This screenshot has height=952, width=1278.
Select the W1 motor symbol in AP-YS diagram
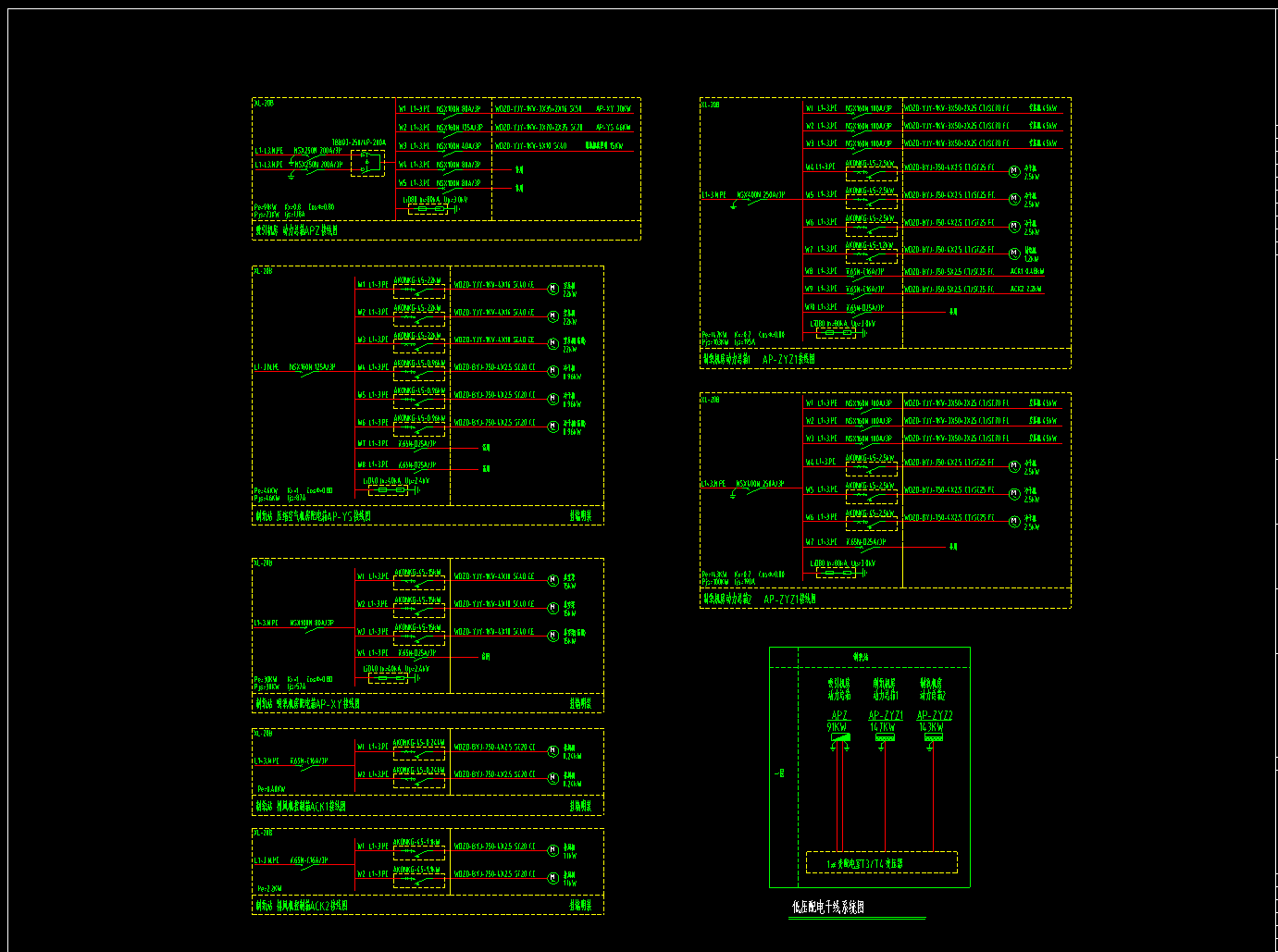553,289
